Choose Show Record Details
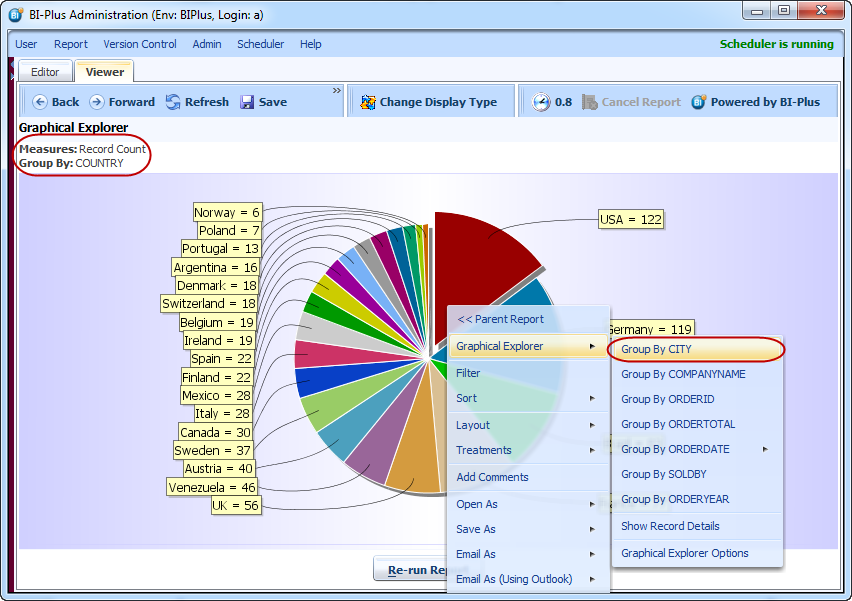The height and width of the screenshot is (601, 852). [x=670, y=526]
